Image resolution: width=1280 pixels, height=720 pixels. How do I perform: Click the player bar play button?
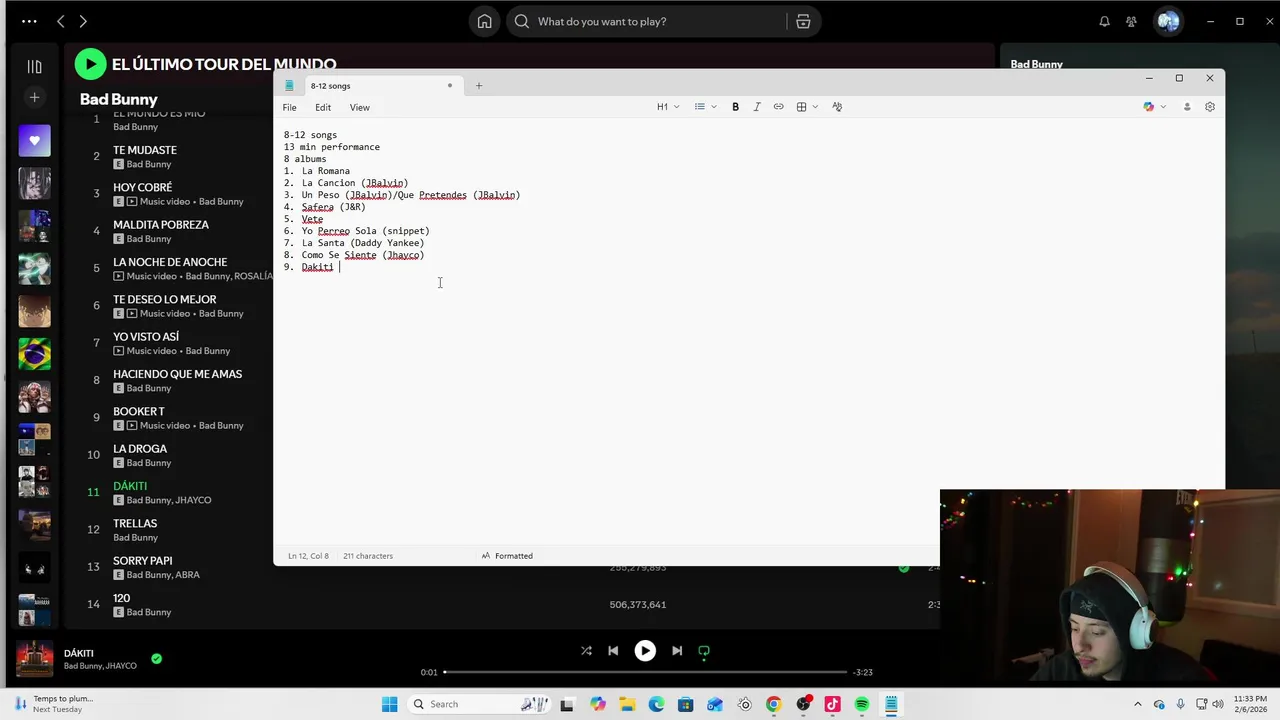click(x=645, y=651)
